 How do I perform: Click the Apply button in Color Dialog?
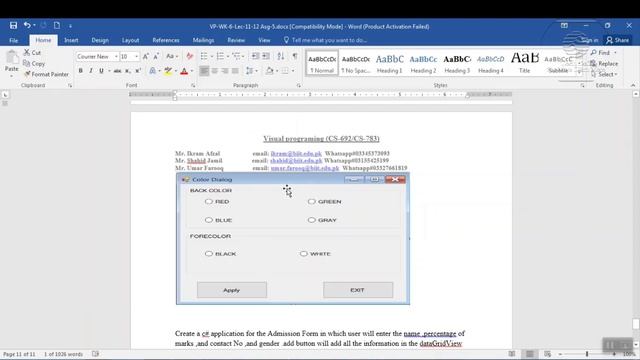(x=232, y=290)
